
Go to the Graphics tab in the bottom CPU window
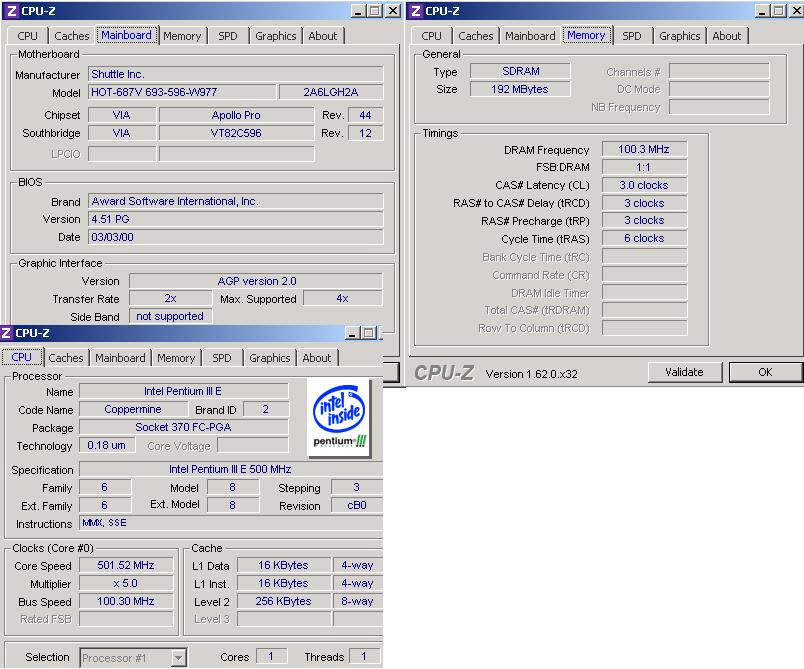pos(270,358)
